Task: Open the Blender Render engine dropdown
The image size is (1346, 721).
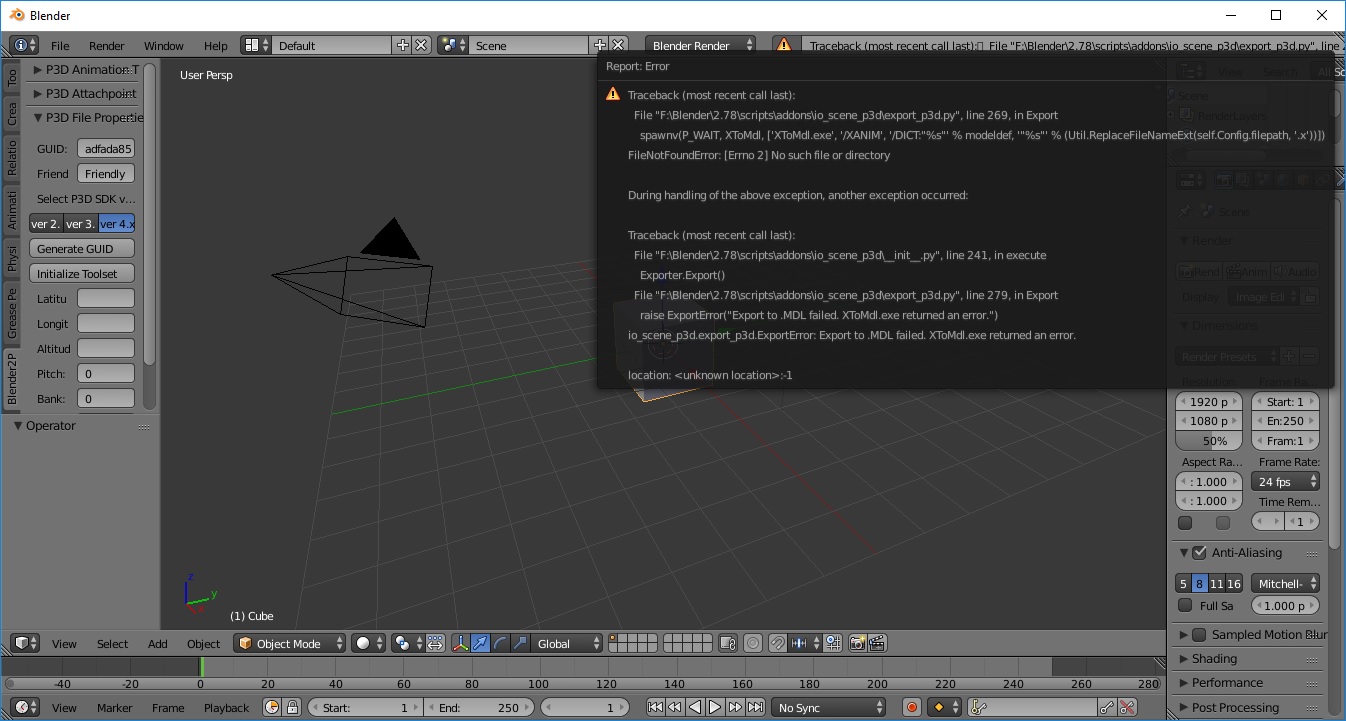Action: pyautogui.click(x=700, y=44)
